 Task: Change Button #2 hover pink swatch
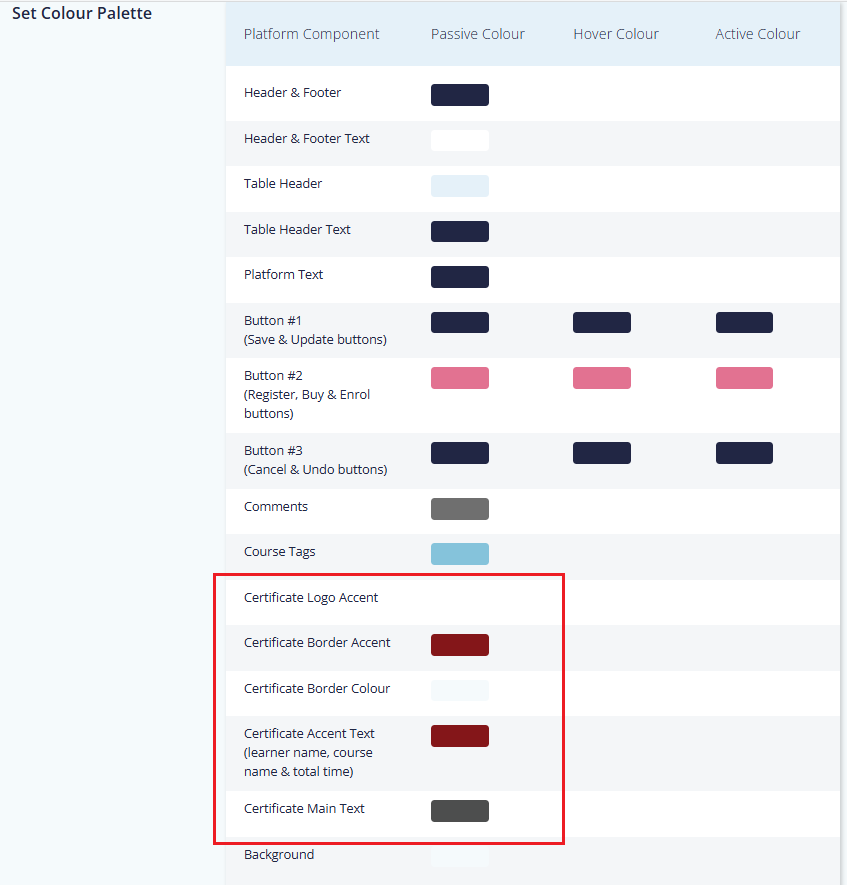point(602,378)
